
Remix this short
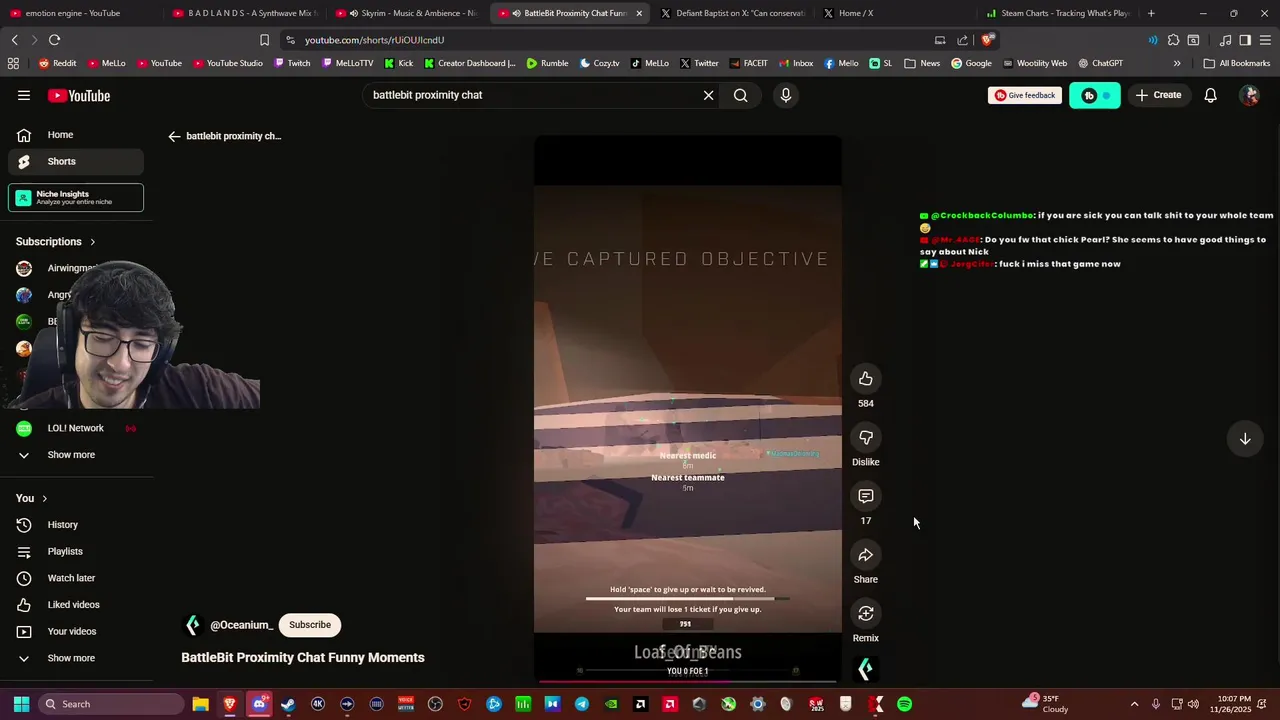click(866, 613)
